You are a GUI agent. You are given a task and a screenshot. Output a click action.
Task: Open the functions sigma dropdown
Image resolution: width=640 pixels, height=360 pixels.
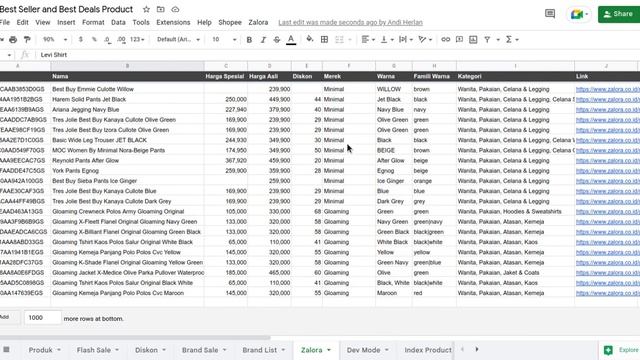point(512,40)
